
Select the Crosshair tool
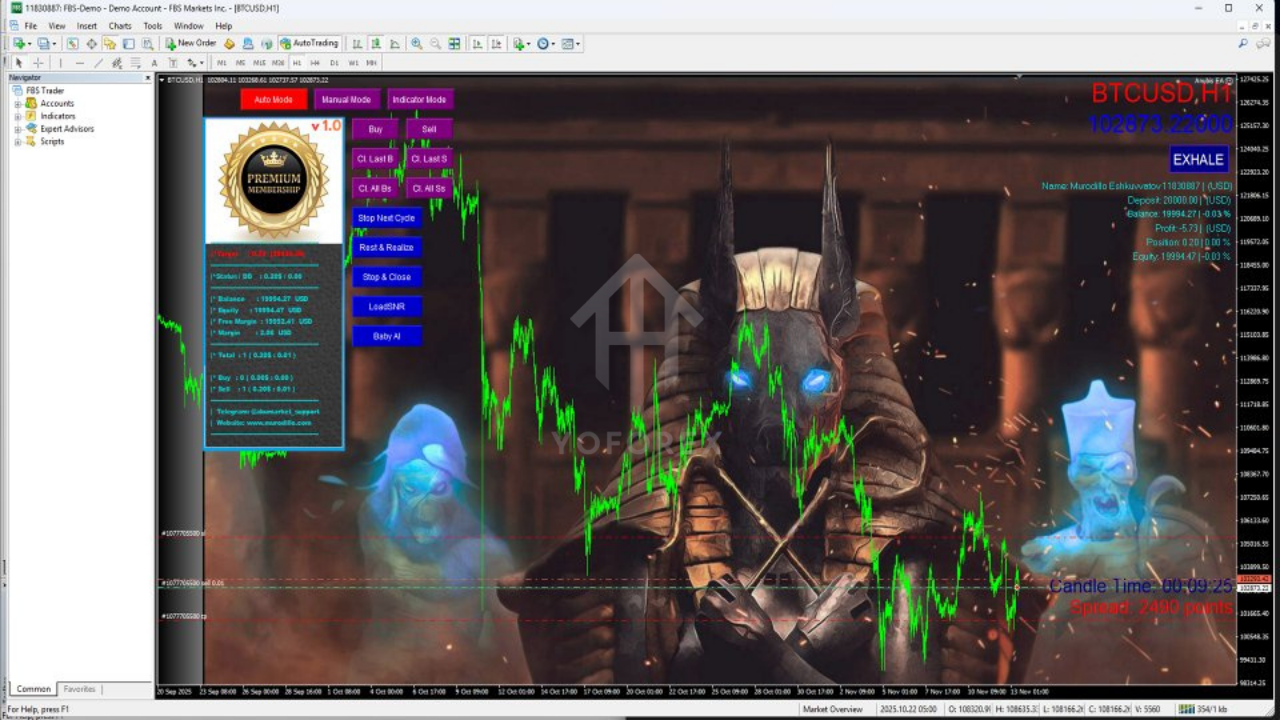pos(37,62)
